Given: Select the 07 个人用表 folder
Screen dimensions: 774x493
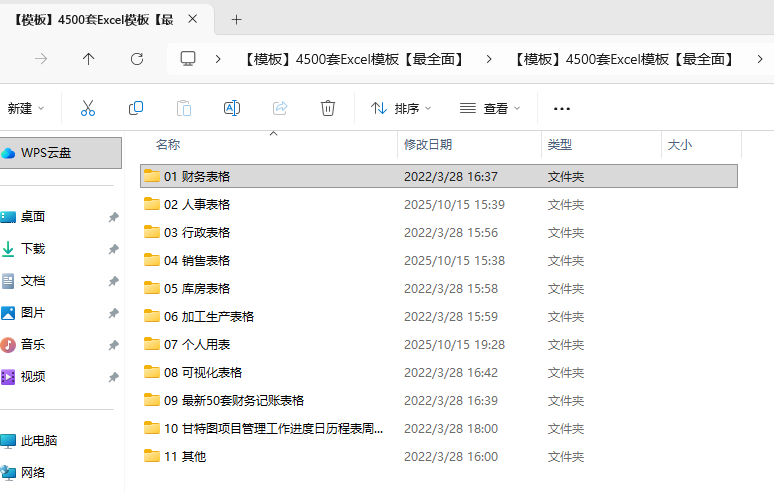Looking at the screenshot, I should pyautogui.click(x=439, y=344).
